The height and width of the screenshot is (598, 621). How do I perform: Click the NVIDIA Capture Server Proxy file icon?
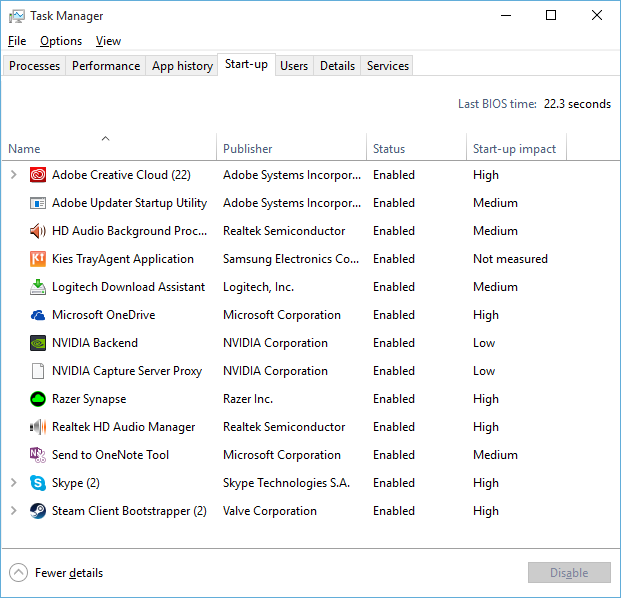38,371
